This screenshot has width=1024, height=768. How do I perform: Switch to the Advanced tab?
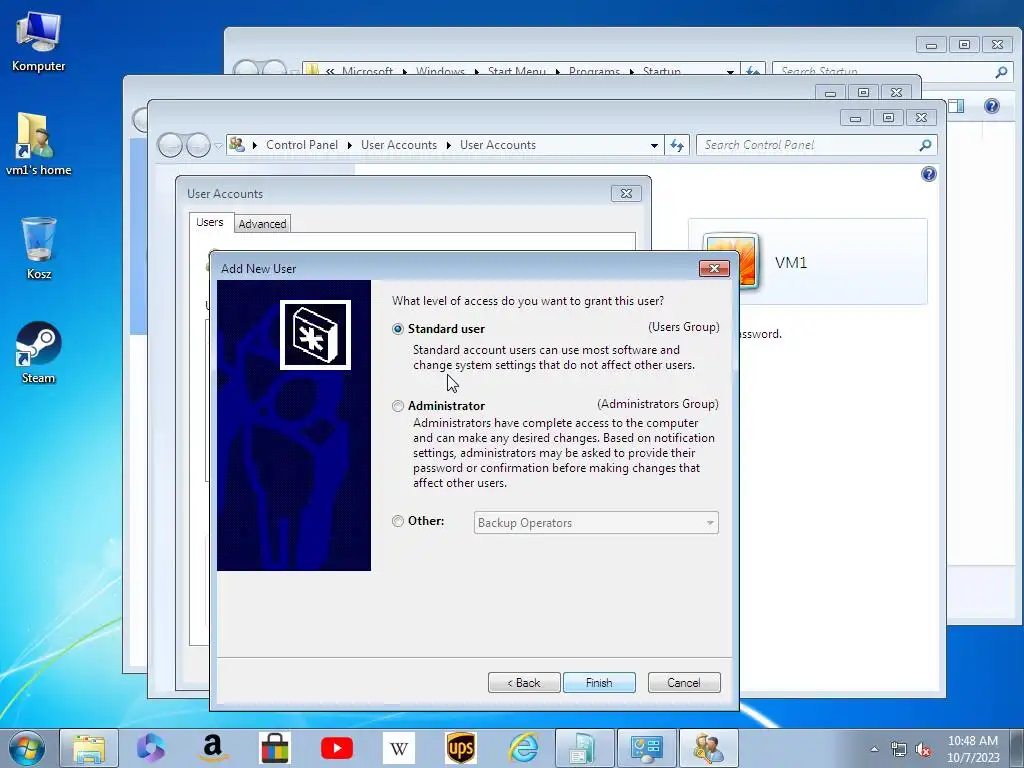[262, 223]
